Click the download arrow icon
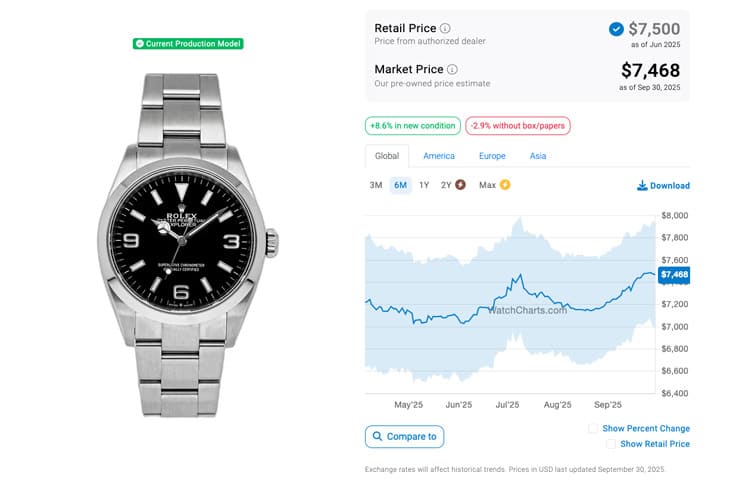Image resolution: width=730 pixels, height=482 pixels. point(642,185)
